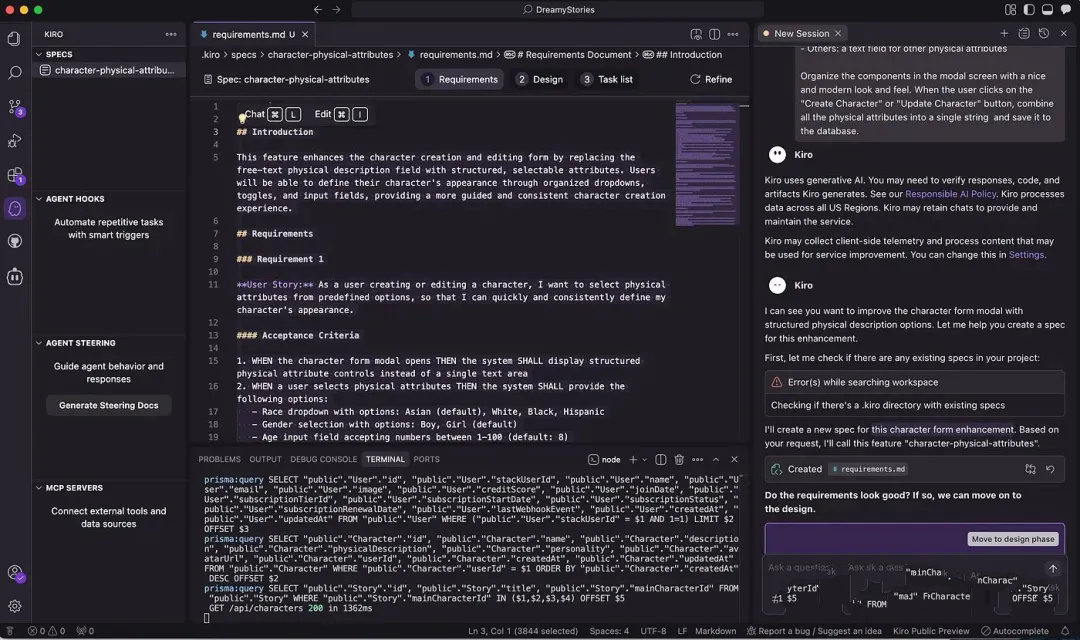The image size is (1080, 640).
Task: Toggle the primary side bar visibility
Action: [x=1029, y=10]
